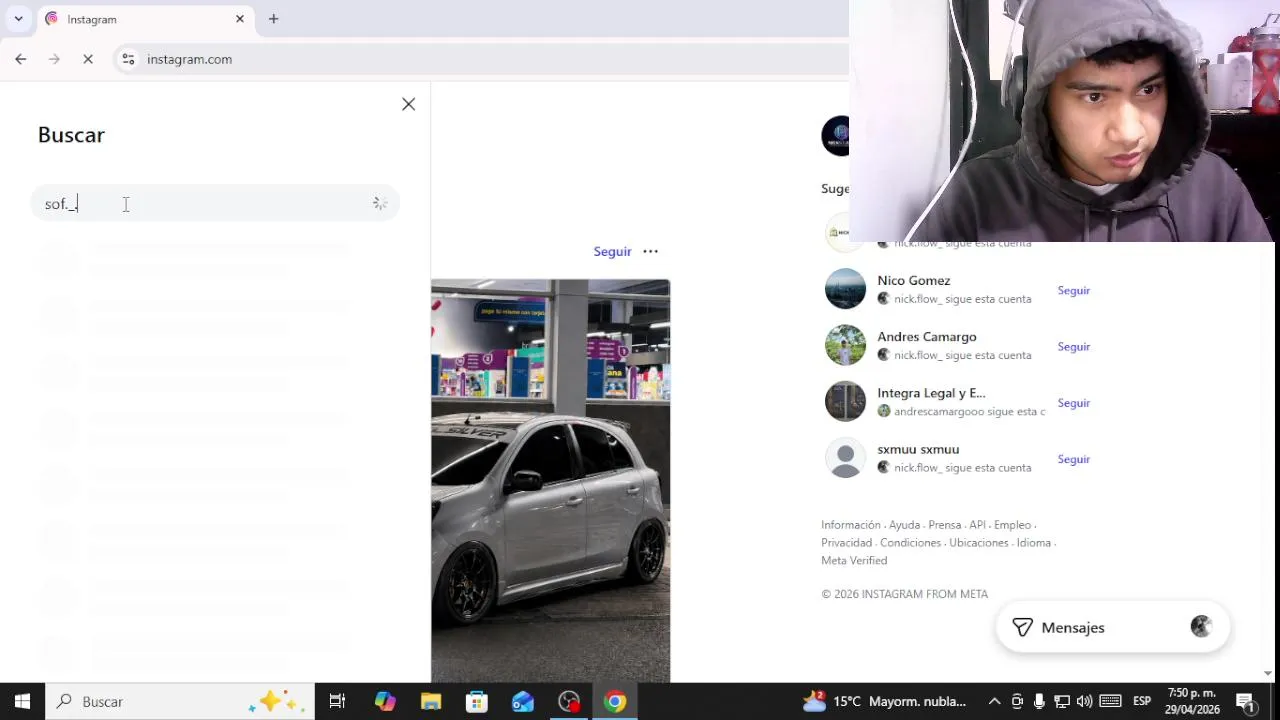Open the silver car post image
This screenshot has height=720, width=1280.
[550, 481]
